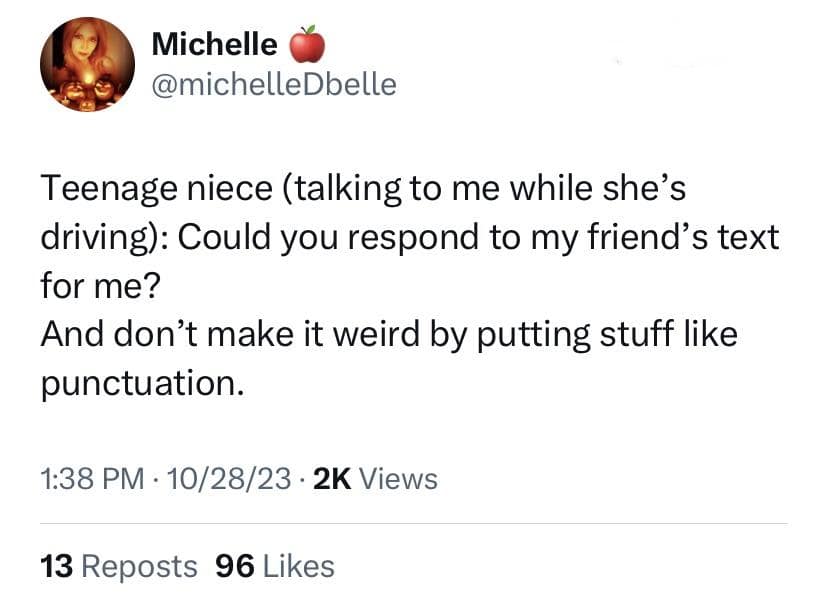Image resolution: width=828 pixels, height=607 pixels.
Task: View the 2K Views analytics
Action: pos(375,479)
